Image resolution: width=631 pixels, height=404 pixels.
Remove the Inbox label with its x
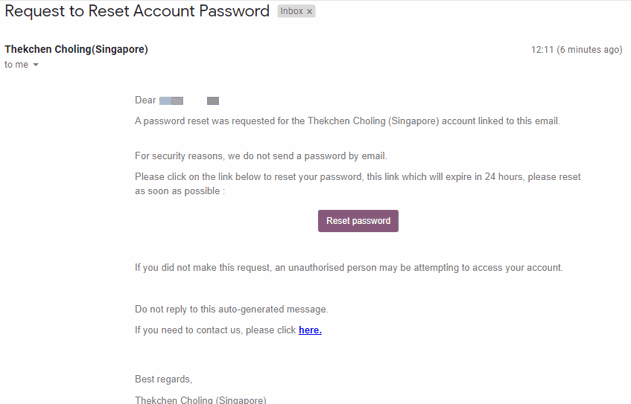(309, 12)
